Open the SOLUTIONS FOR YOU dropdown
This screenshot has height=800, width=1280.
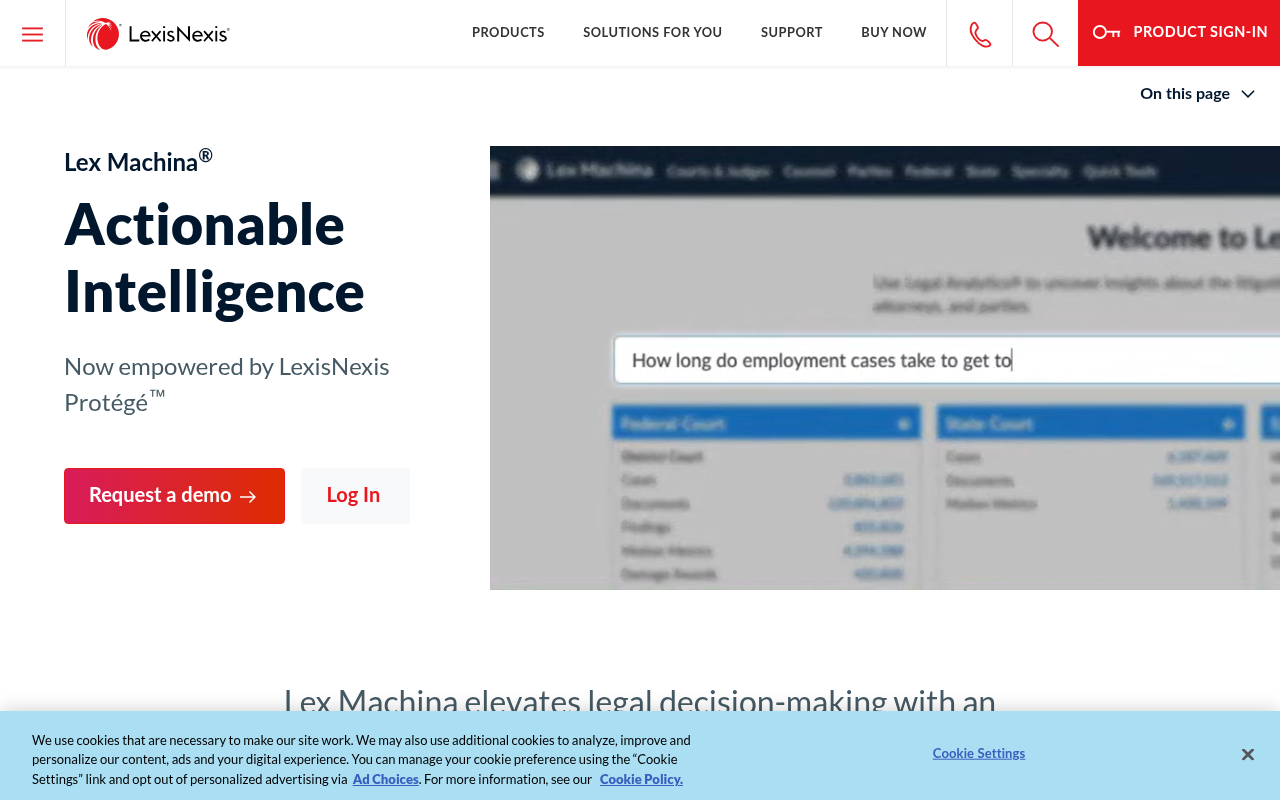pyautogui.click(x=652, y=32)
